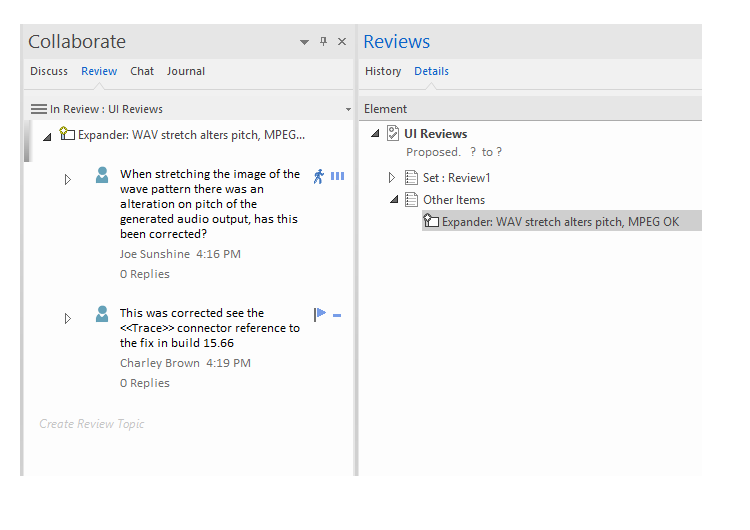Open Collaborate window position dropdown arrow
750x530 pixels.
pos(304,42)
